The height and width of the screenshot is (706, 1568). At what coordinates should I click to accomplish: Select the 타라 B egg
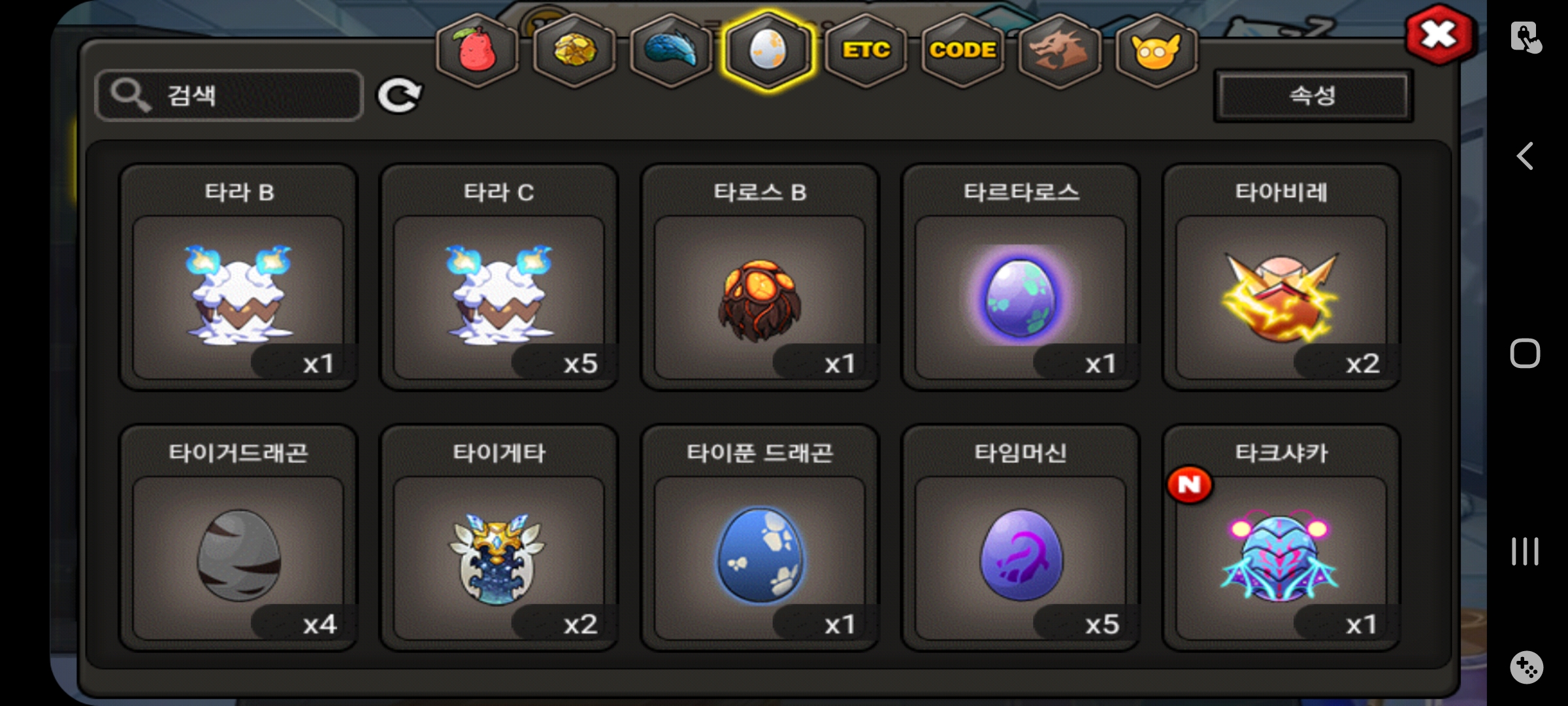click(238, 277)
